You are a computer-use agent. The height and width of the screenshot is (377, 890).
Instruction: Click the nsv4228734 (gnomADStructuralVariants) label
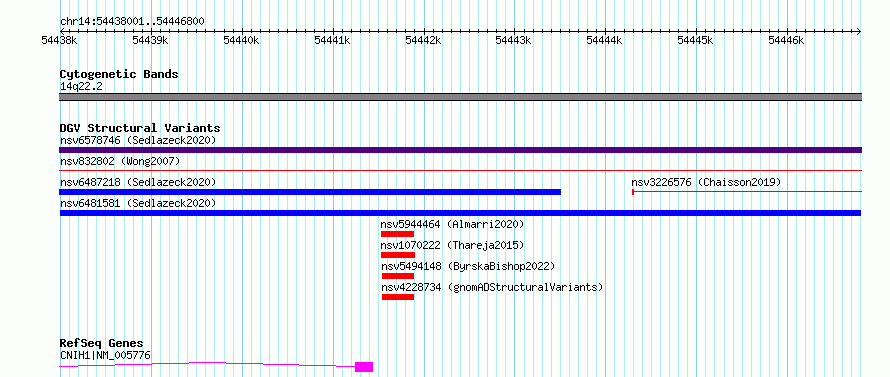492,287
